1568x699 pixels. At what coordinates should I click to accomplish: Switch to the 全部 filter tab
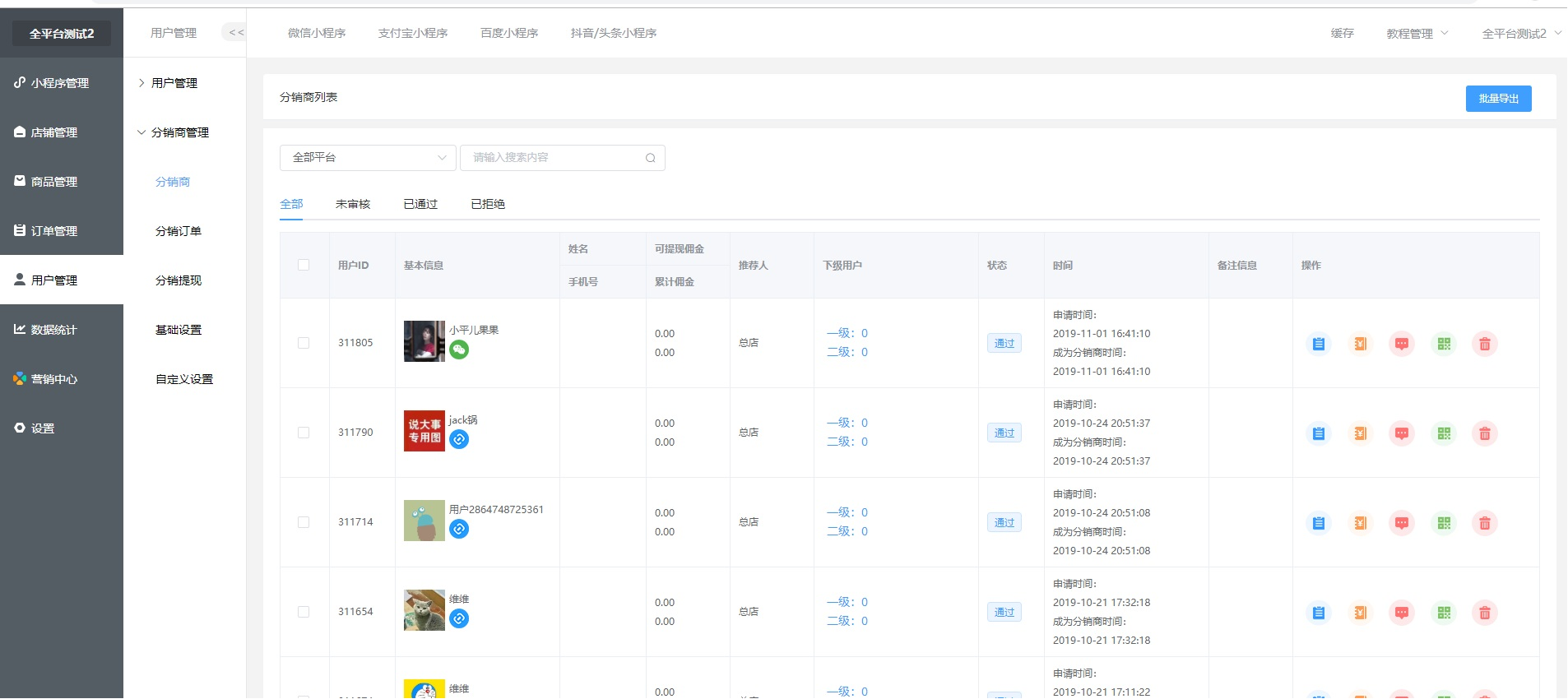coord(291,204)
